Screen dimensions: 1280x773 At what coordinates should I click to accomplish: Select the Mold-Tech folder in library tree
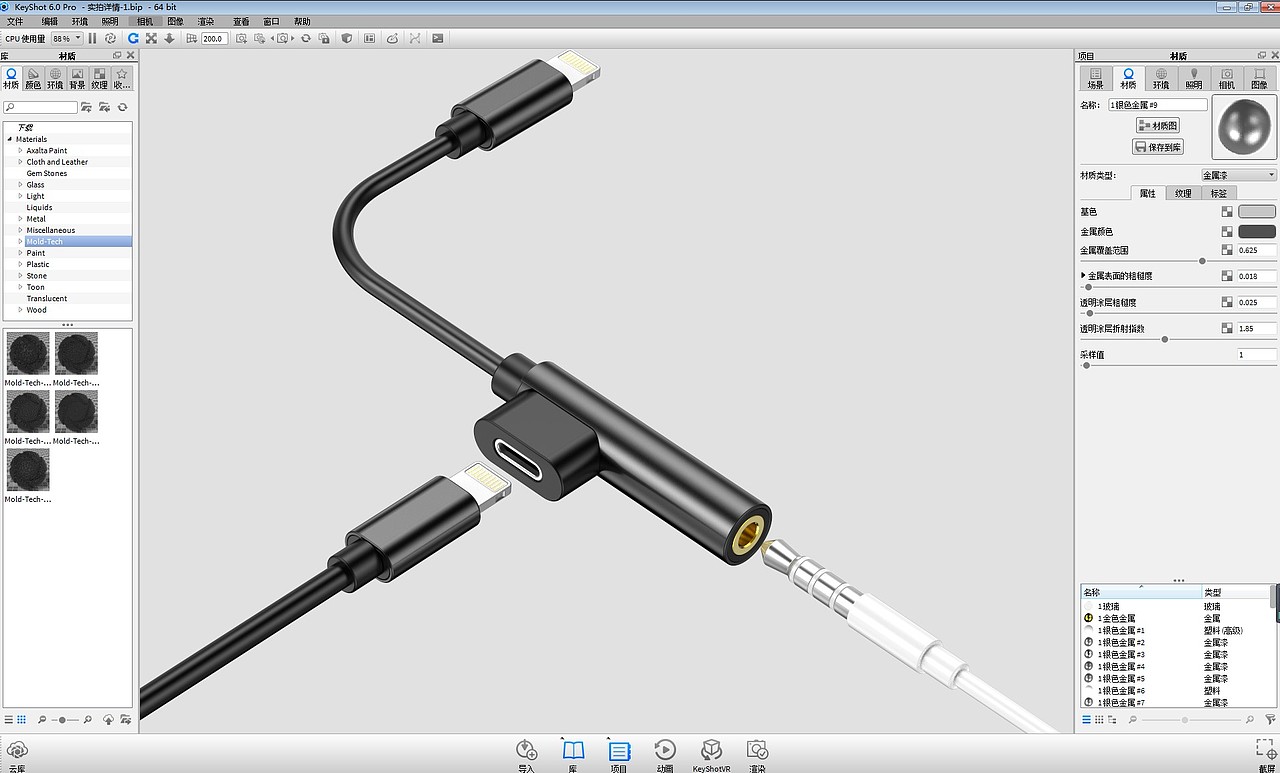(x=45, y=242)
